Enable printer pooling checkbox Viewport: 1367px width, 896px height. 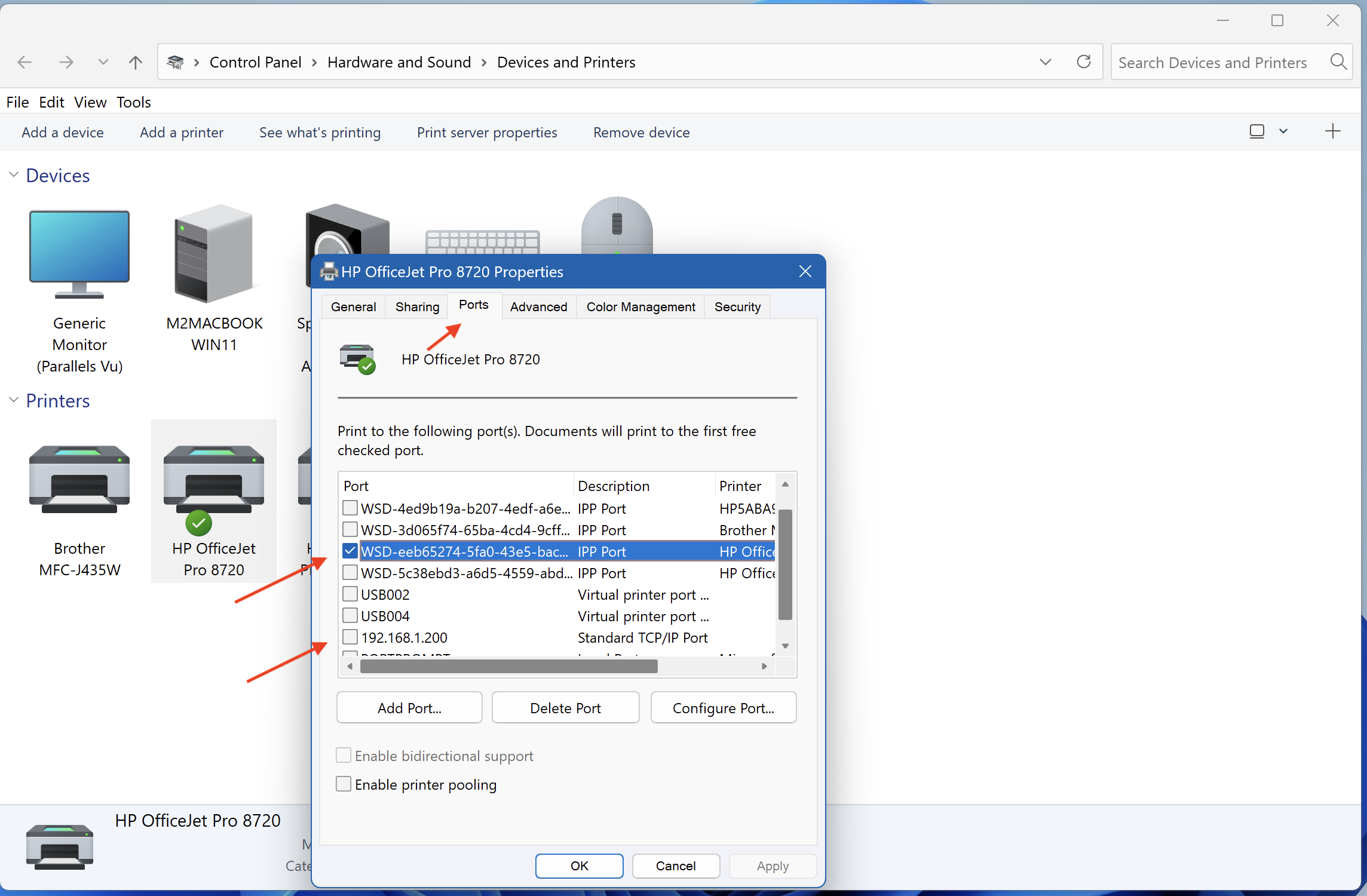(344, 784)
